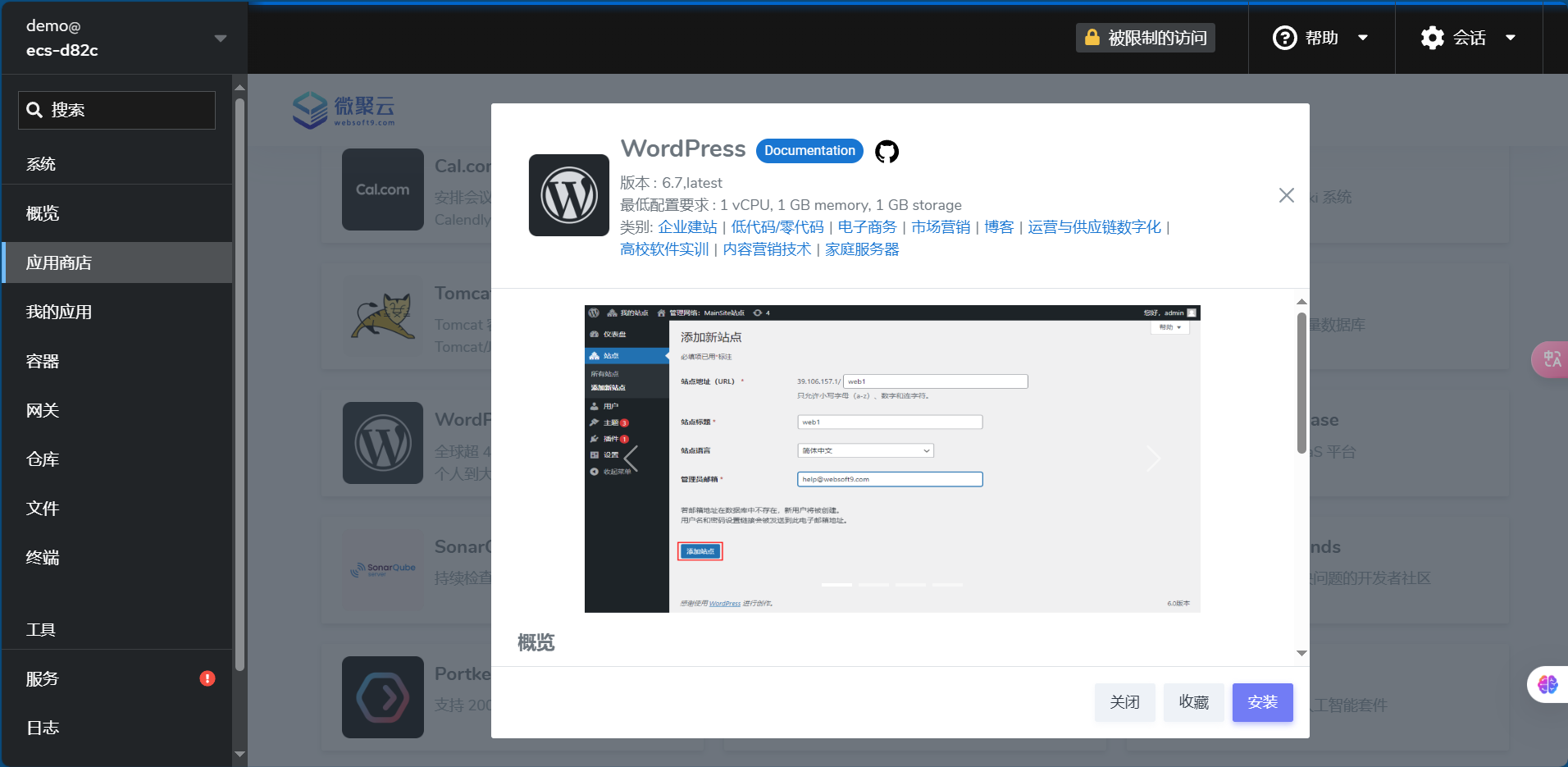Viewport: 1568px width, 767px height.
Task: Click the SonarQube app icon
Action: [383, 569]
